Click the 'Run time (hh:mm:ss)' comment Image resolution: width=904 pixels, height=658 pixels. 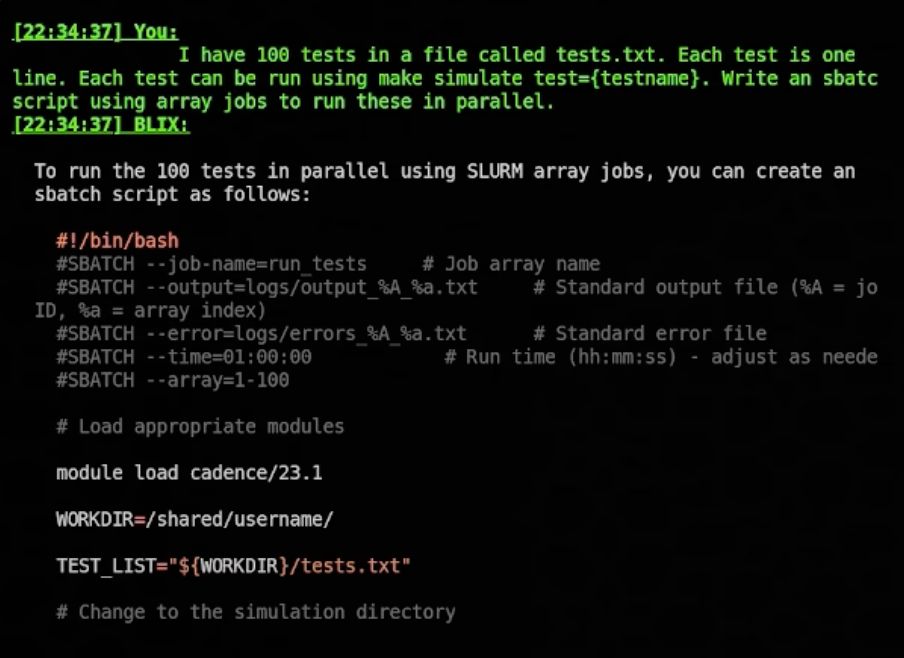tap(571, 357)
